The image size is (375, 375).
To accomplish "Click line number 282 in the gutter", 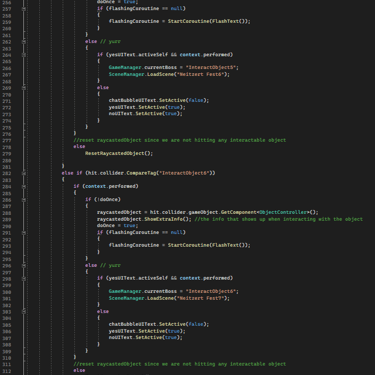I will click(7, 174).
